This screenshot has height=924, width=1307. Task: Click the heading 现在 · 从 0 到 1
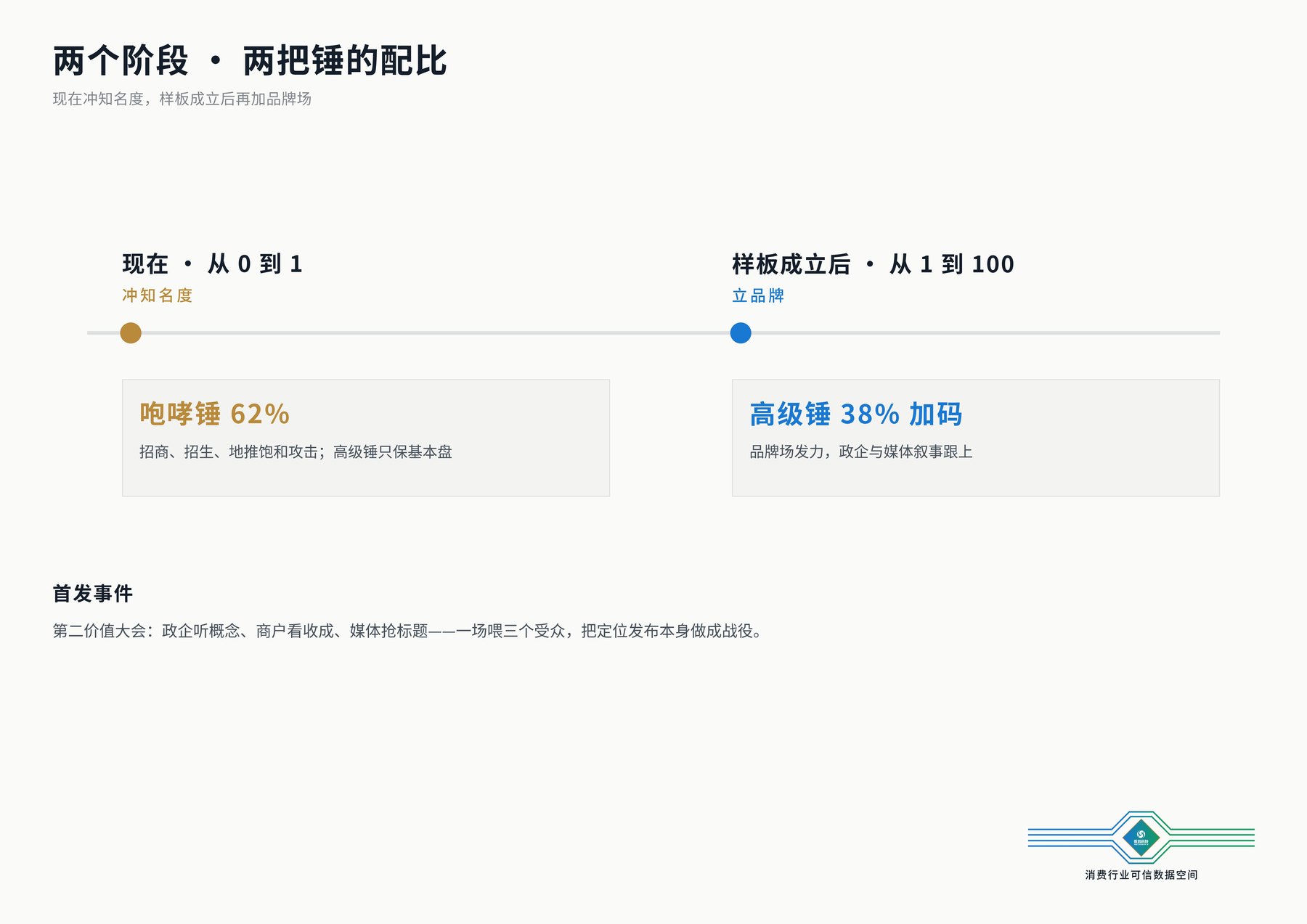pos(212,264)
